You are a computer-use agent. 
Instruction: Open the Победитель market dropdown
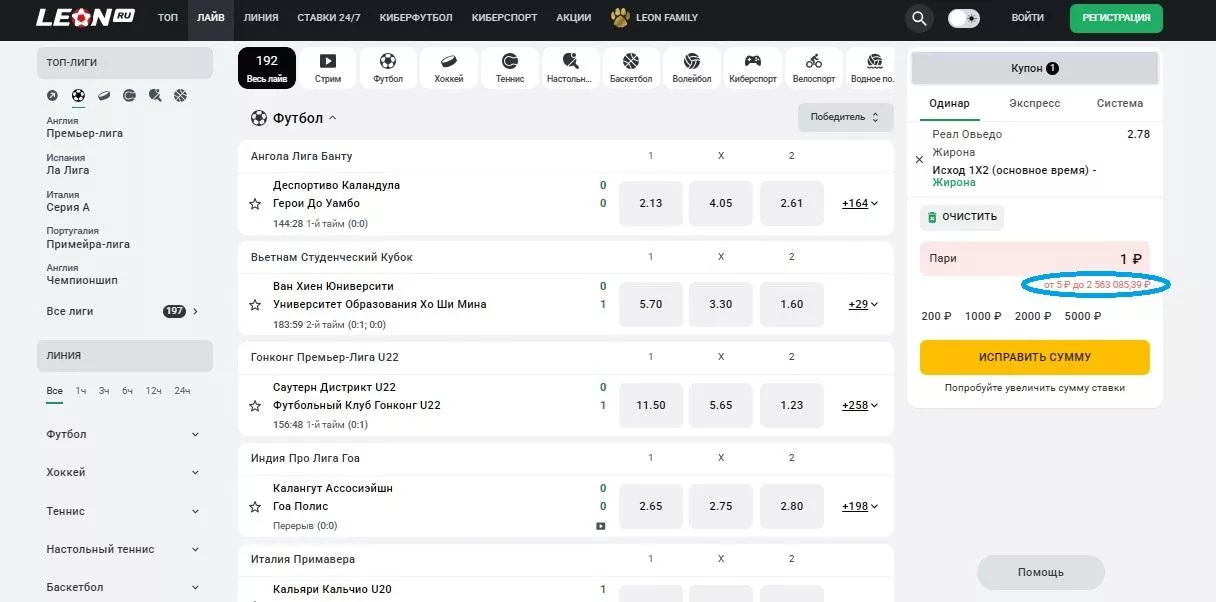(x=845, y=117)
